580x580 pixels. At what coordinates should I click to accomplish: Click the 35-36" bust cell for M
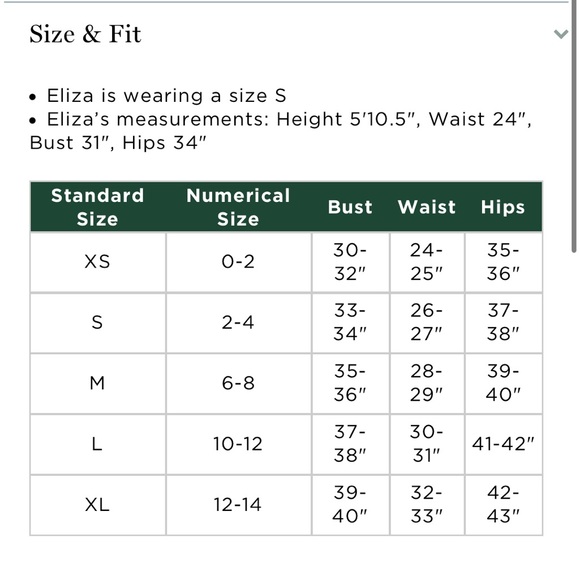click(350, 384)
